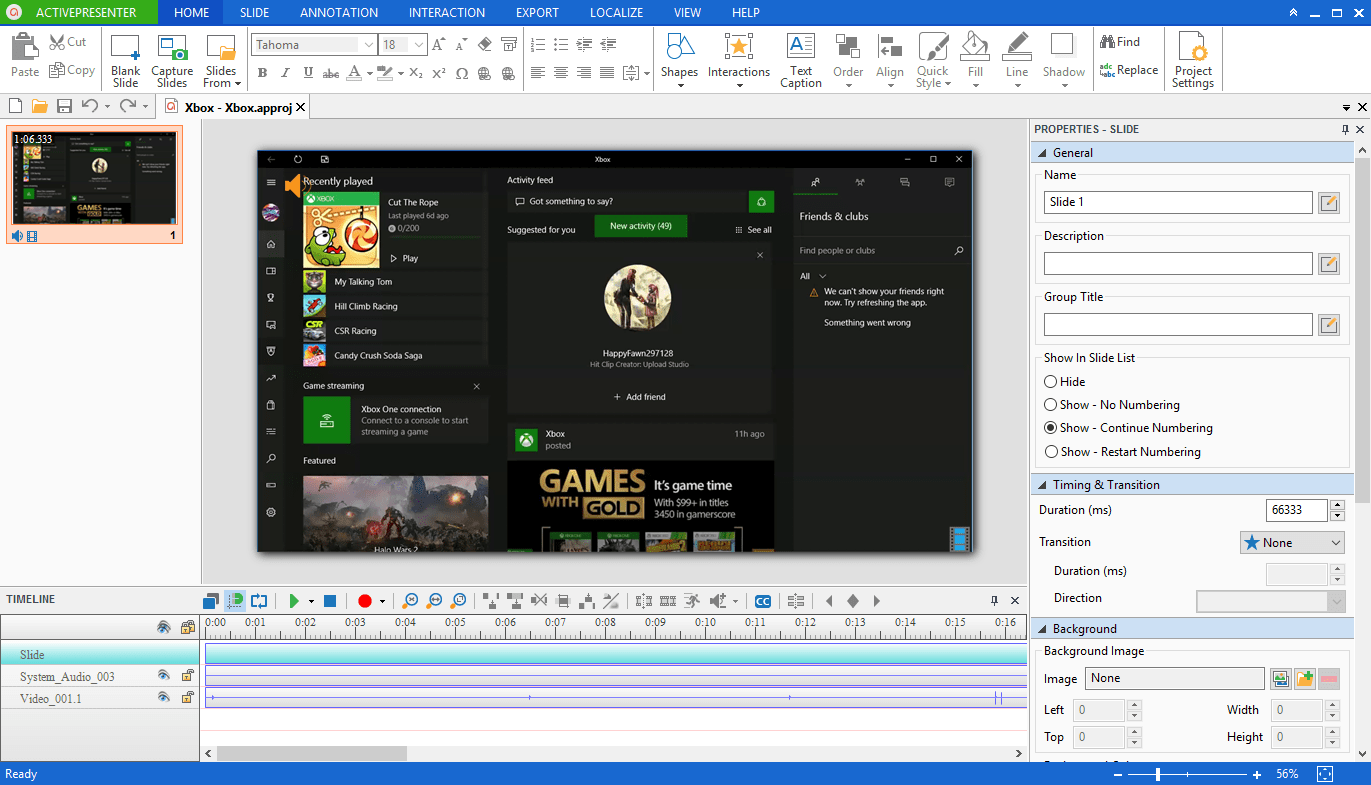Choose Show - Restart Numbering option
1371x785 pixels.
[x=1050, y=451]
